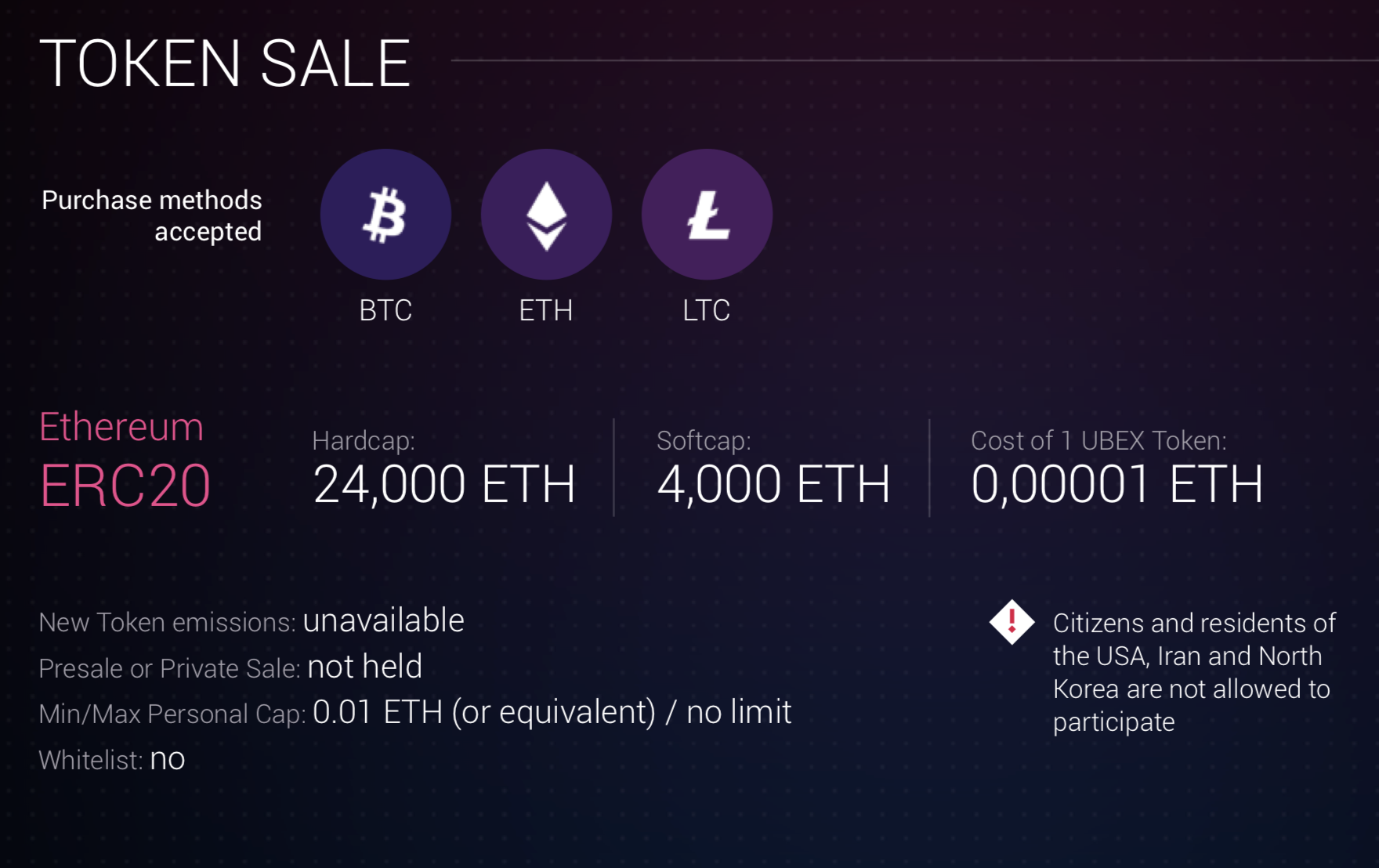The width and height of the screenshot is (1379, 868).
Task: Click the 0,00001 ETH token cost value
Action: pyautogui.click(x=1117, y=483)
